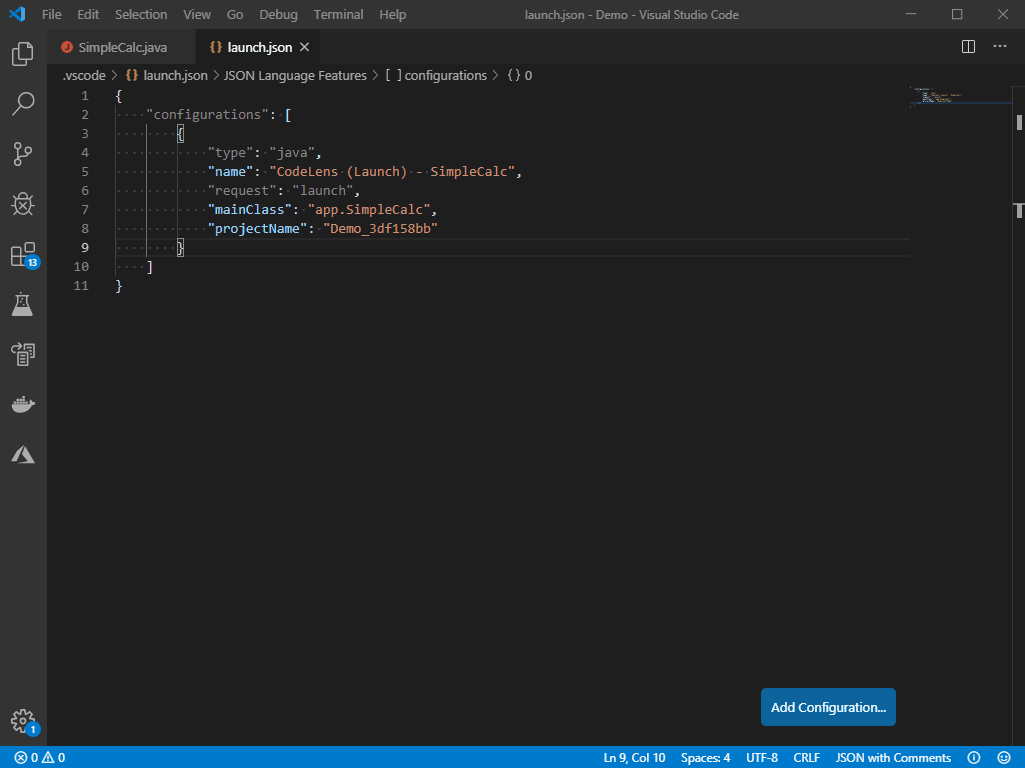Viewport: 1025px width, 768px height.
Task: Select language mode JSON with Comments
Action: 893,758
